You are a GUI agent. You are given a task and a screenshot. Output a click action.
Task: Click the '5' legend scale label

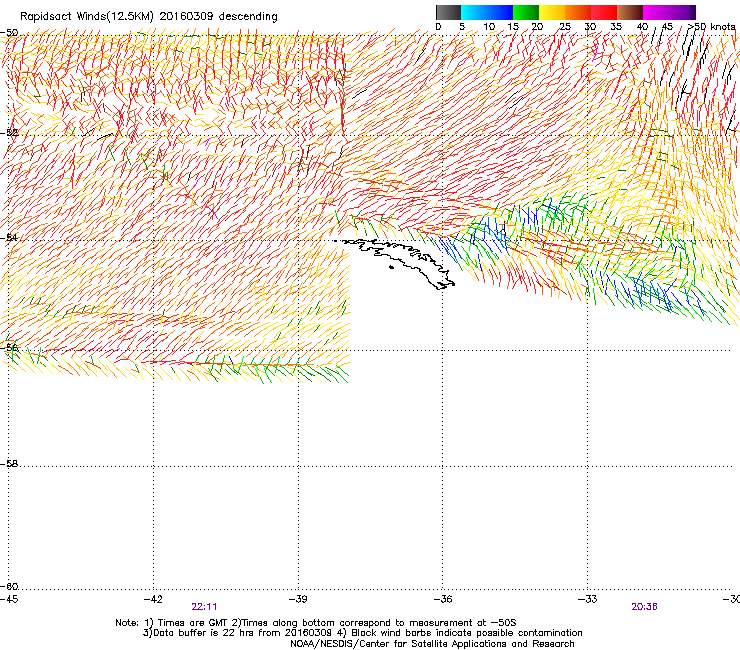tap(462, 27)
